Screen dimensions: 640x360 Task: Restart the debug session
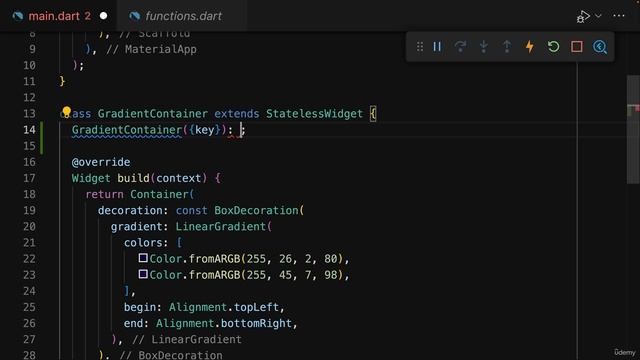pyautogui.click(x=553, y=47)
